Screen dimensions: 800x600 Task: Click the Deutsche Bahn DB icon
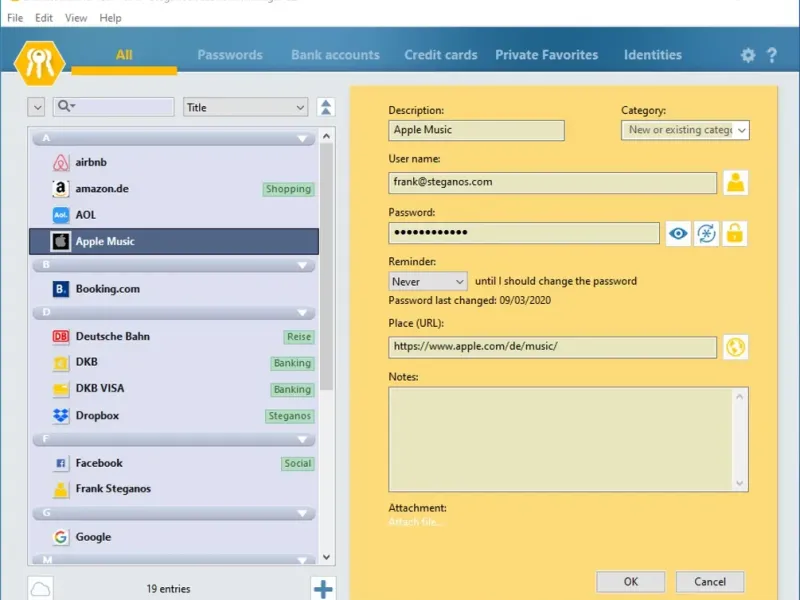(61, 336)
